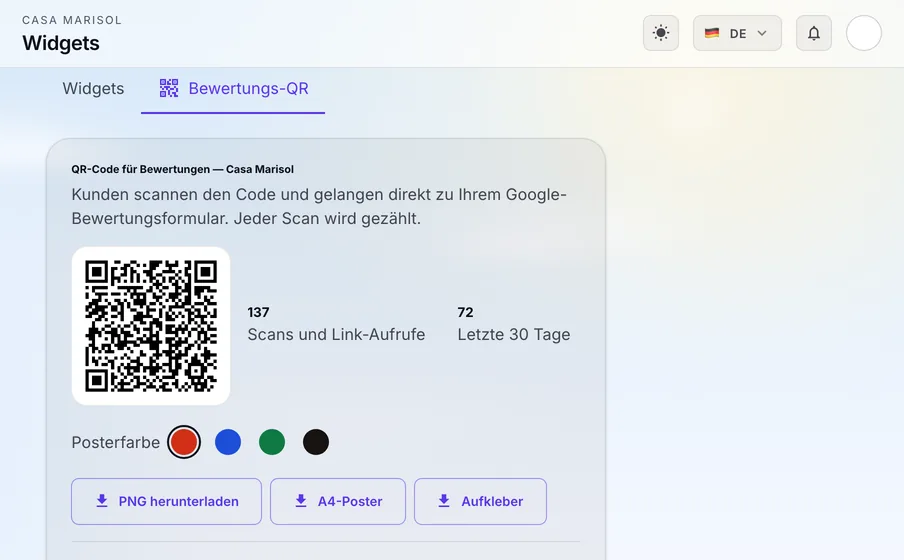
Task: Open the user avatar menu
Action: 864,33
